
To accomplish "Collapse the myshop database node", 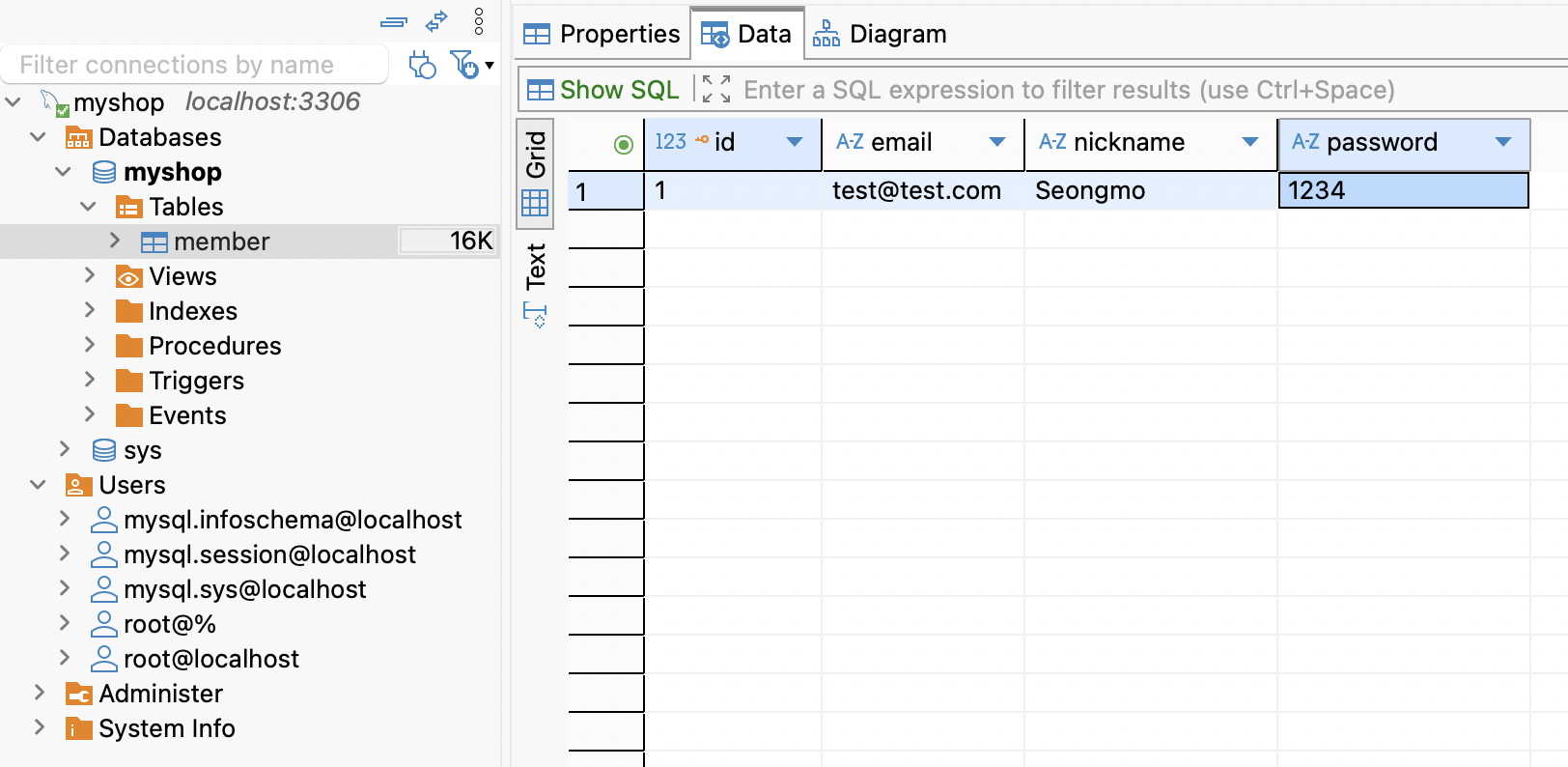I will 64,172.
